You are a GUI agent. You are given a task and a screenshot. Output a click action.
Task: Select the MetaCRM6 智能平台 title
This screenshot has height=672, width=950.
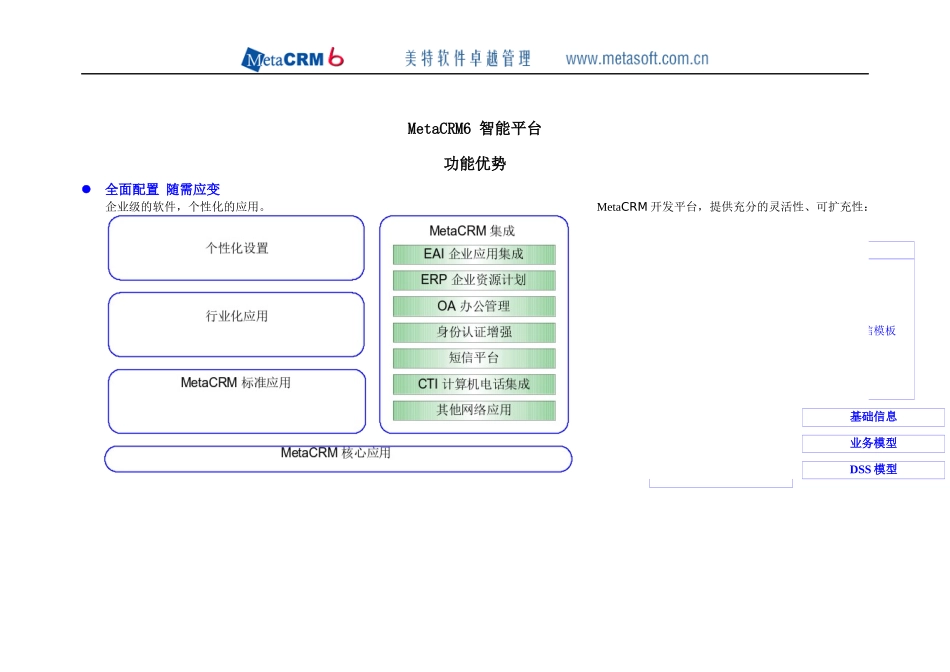474,128
